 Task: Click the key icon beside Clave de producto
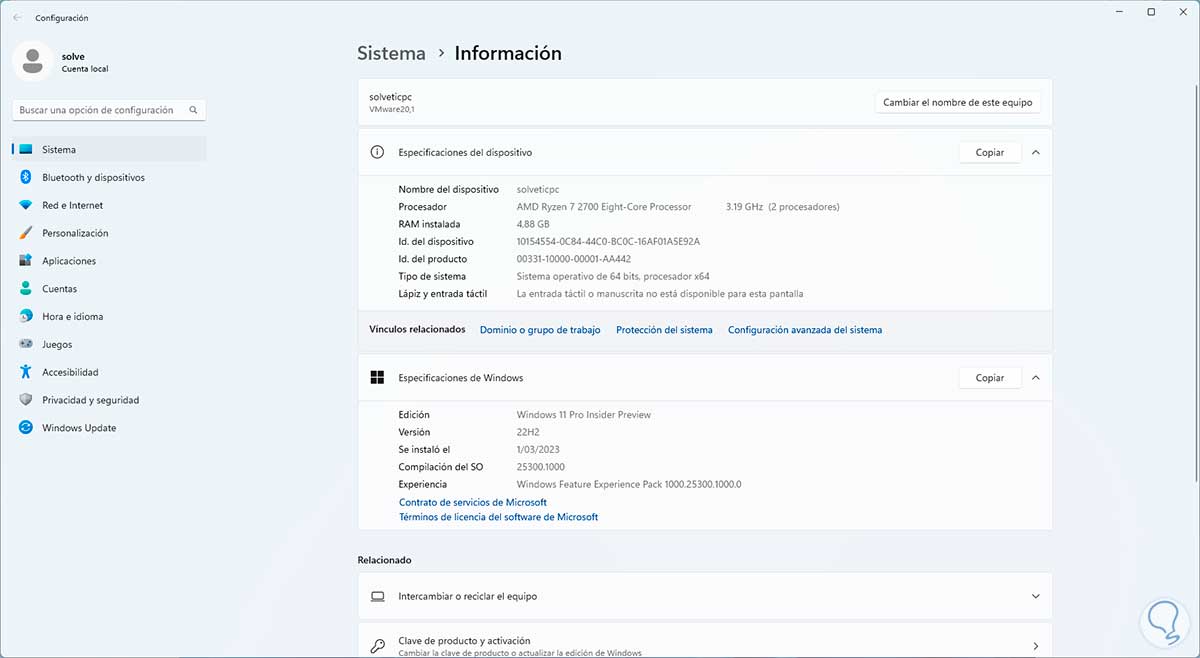click(x=377, y=646)
